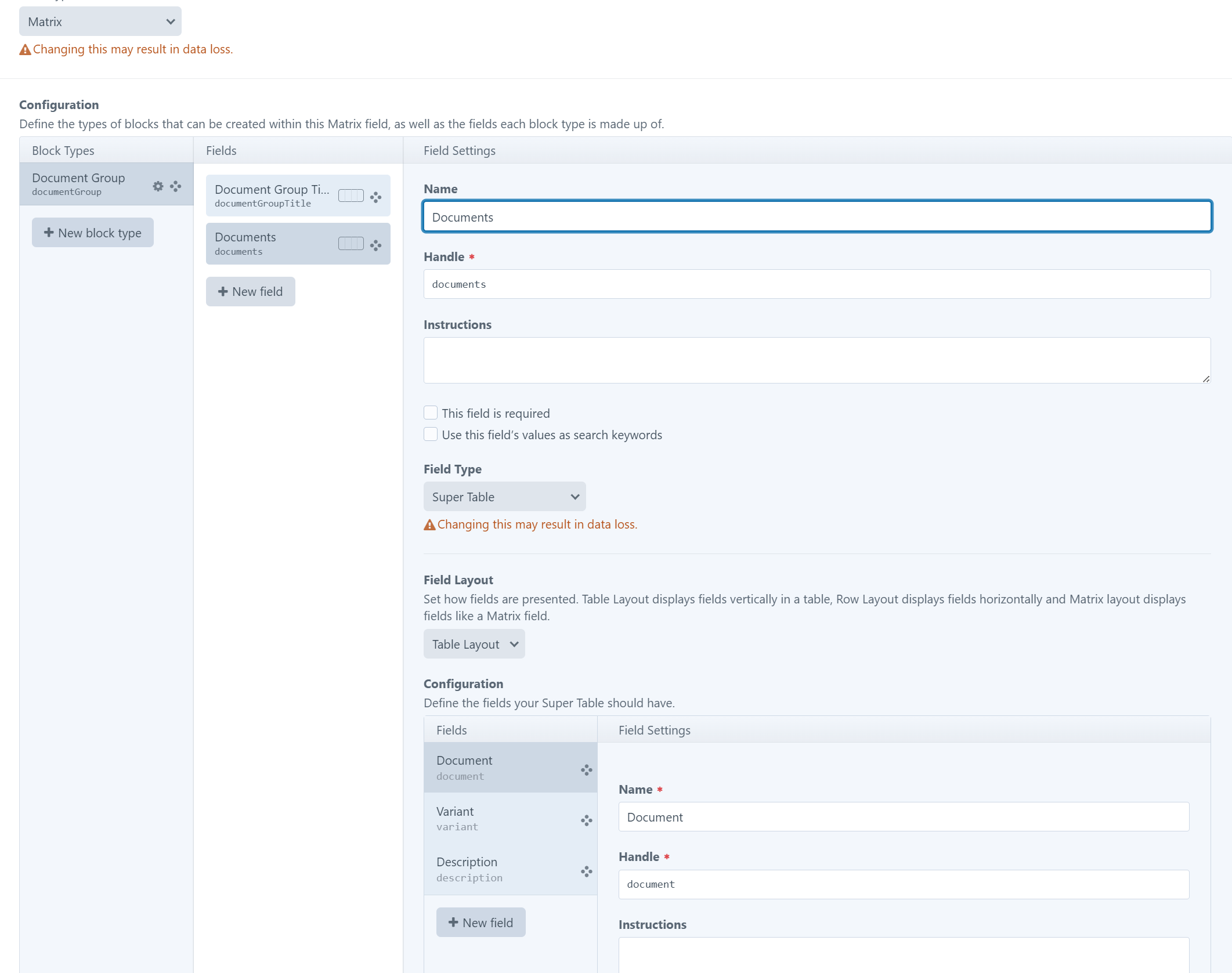The height and width of the screenshot is (973, 1232).
Task: Click drag handle on Variant field
Action: [x=586, y=819]
